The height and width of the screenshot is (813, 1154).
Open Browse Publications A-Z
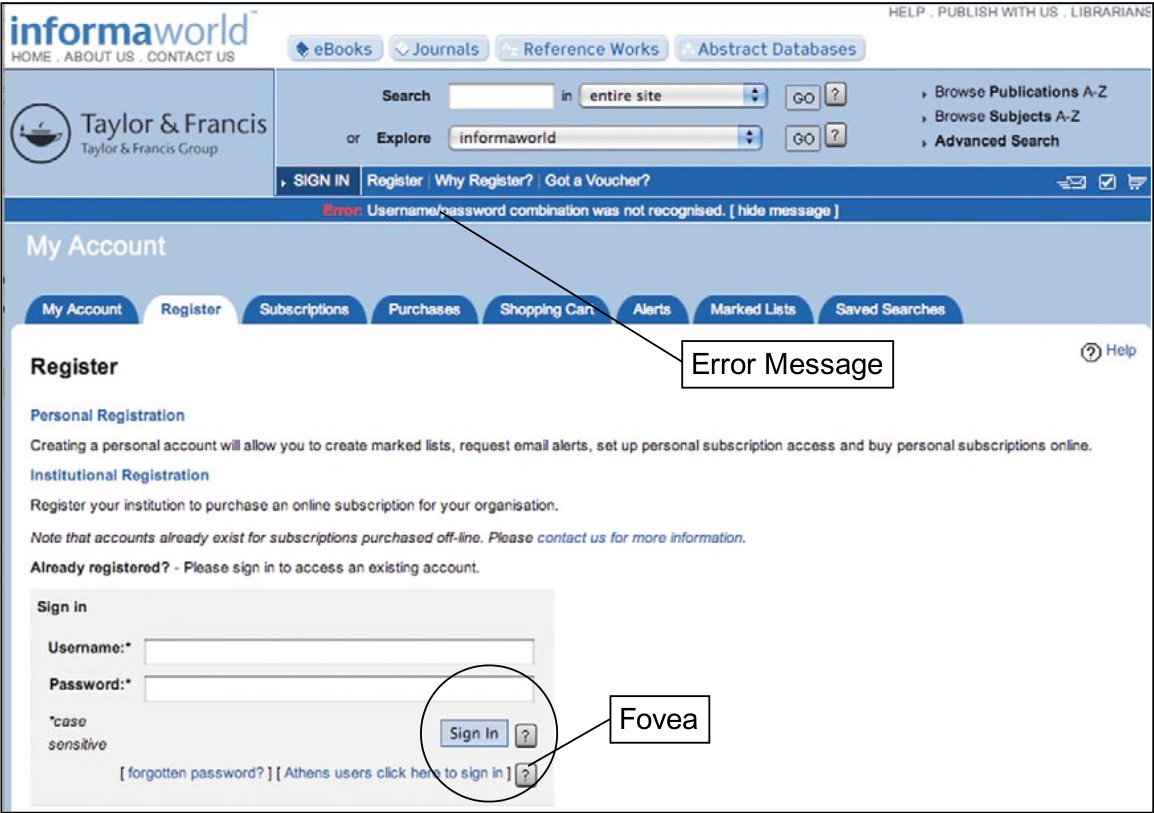pyautogui.click(x=1020, y=92)
